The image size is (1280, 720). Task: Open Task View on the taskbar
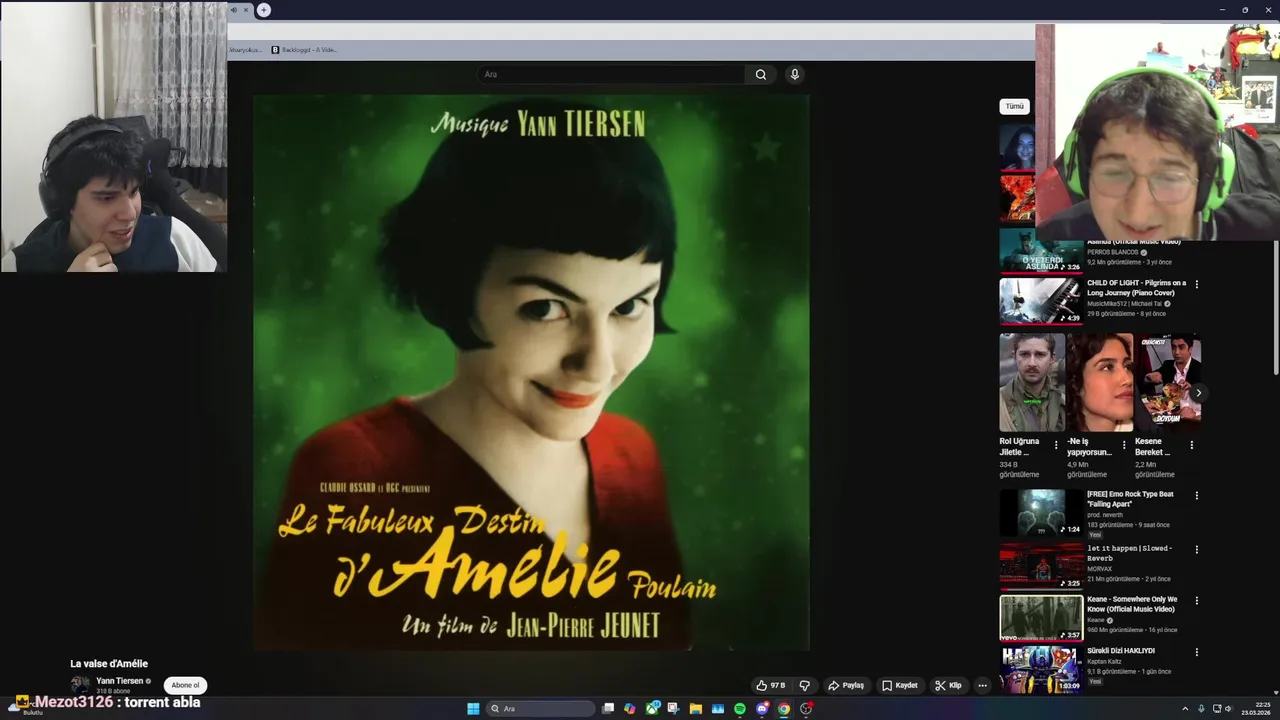[x=608, y=709]
